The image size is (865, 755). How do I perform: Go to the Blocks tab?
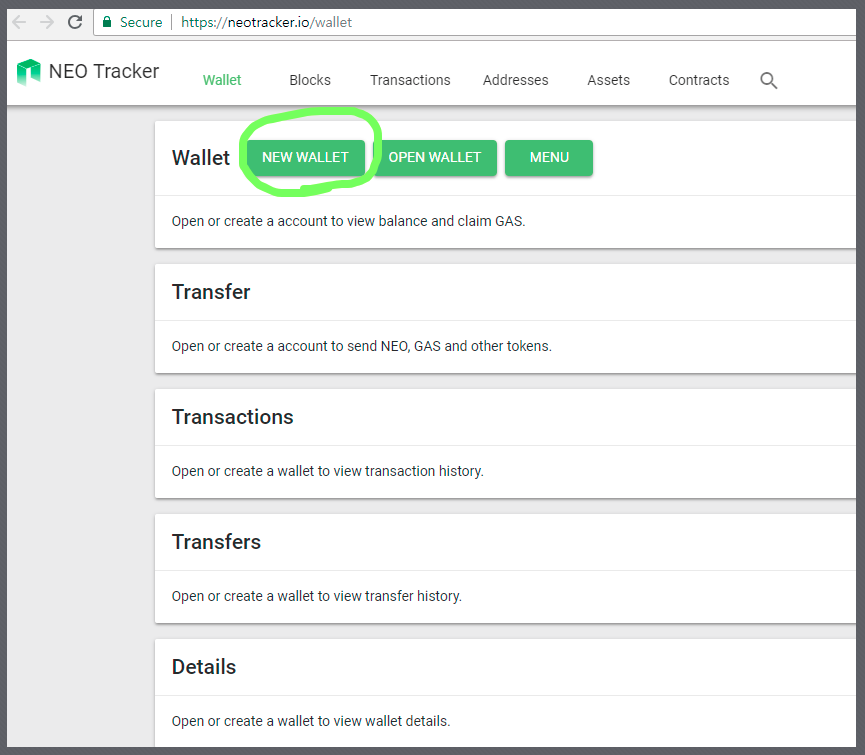click(310, 80)
